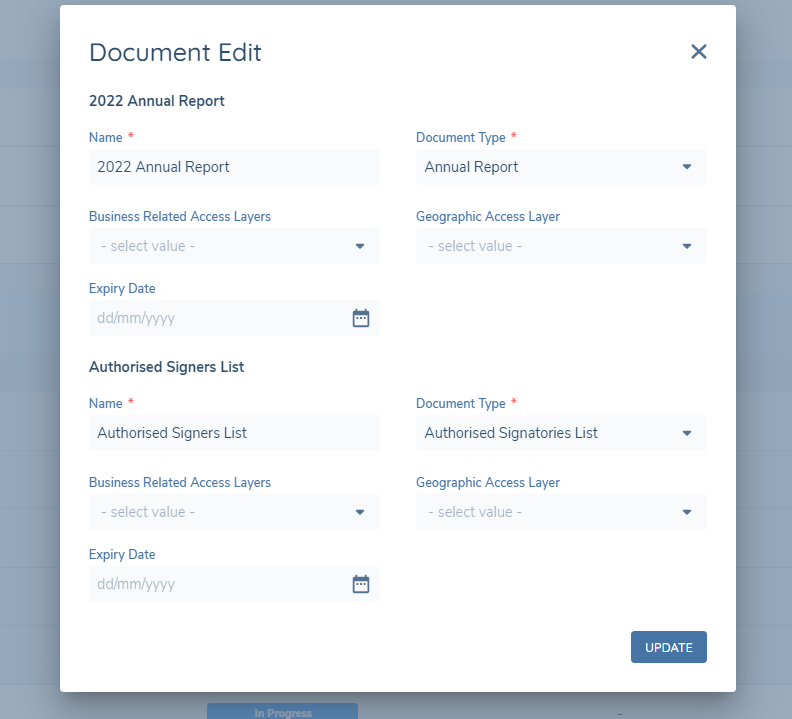This screenshot has height=719, width=792.
Task: Click arrow on first Geographic Access Layer field
Action: pyautogui.click(x=687, y=246)
